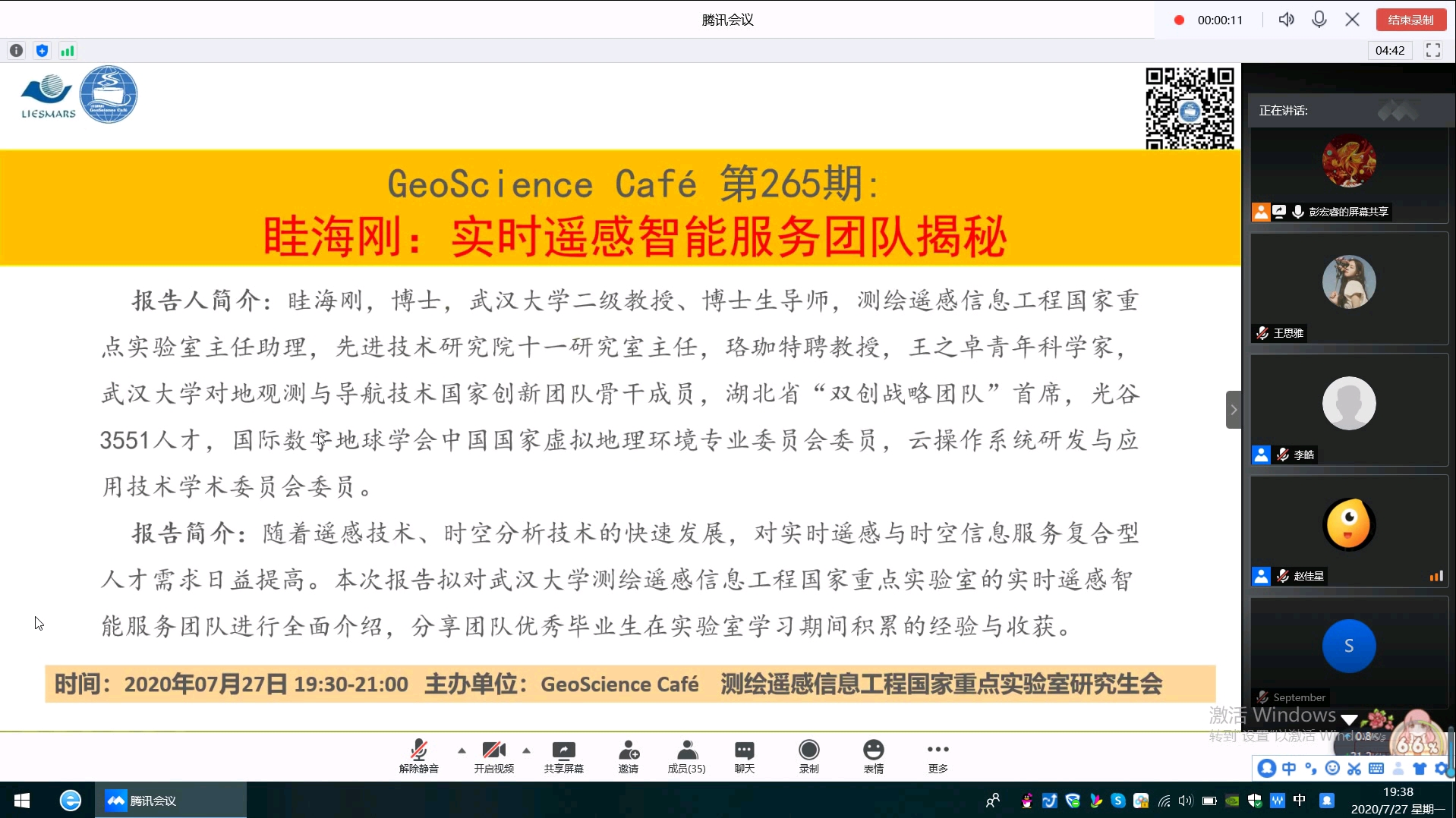Expand the audio options arrow beside 解除静音
The image size is (1456, 818).
pos(462,750)
